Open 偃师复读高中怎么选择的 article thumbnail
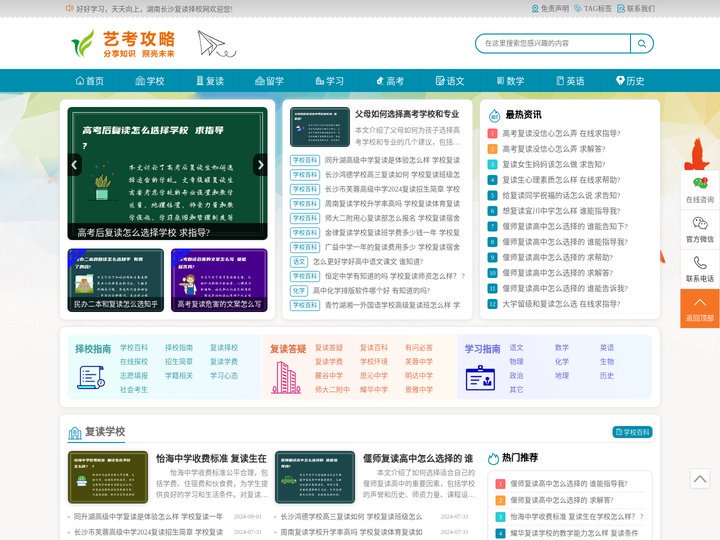The height and width of the screenshot is (540, 720). click(315, 477)
